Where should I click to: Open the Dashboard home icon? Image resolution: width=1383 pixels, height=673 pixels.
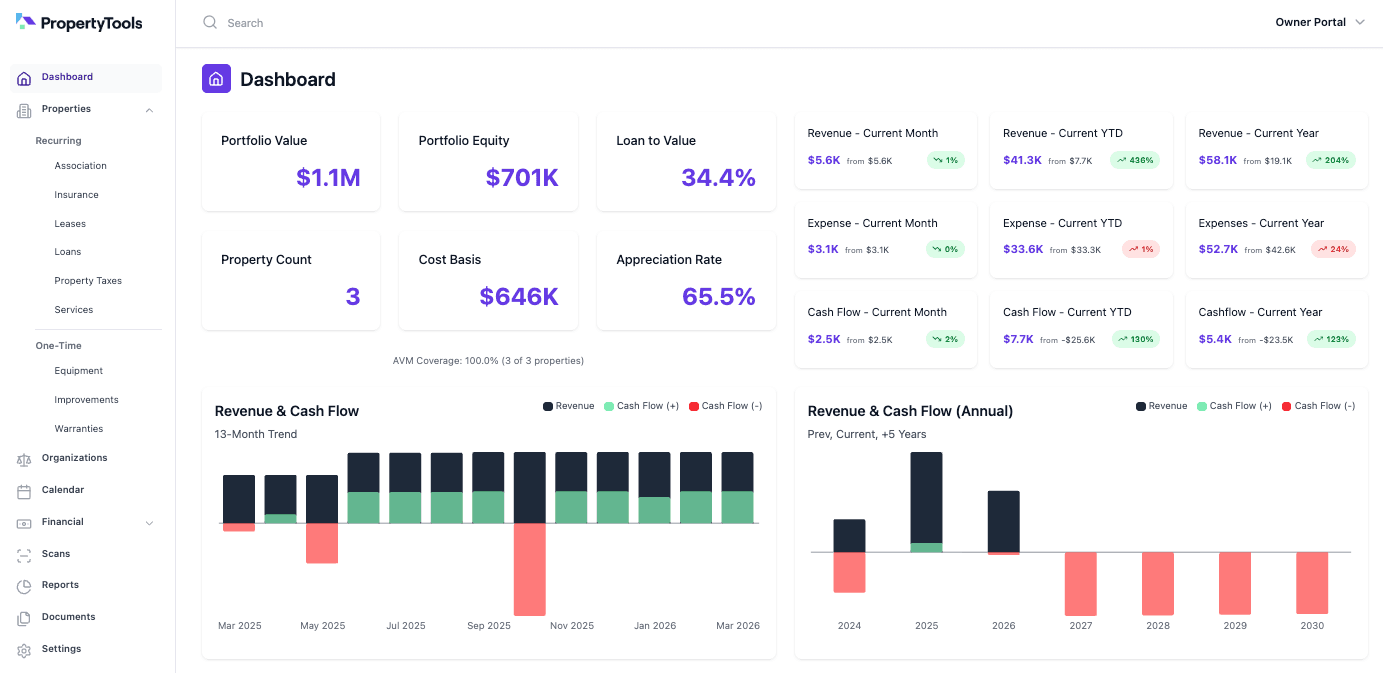22,77
